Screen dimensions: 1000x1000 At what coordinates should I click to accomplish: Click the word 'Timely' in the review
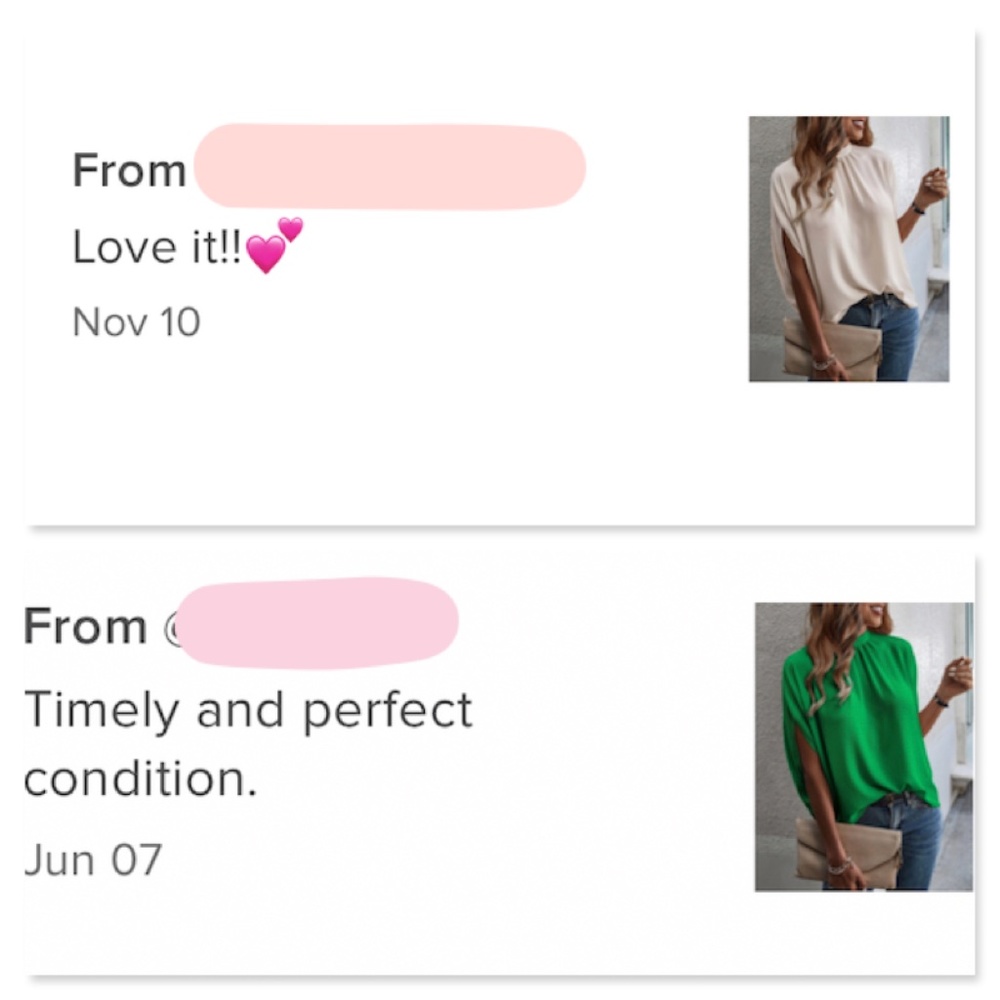pyautogui.click(x=101, y=711)
